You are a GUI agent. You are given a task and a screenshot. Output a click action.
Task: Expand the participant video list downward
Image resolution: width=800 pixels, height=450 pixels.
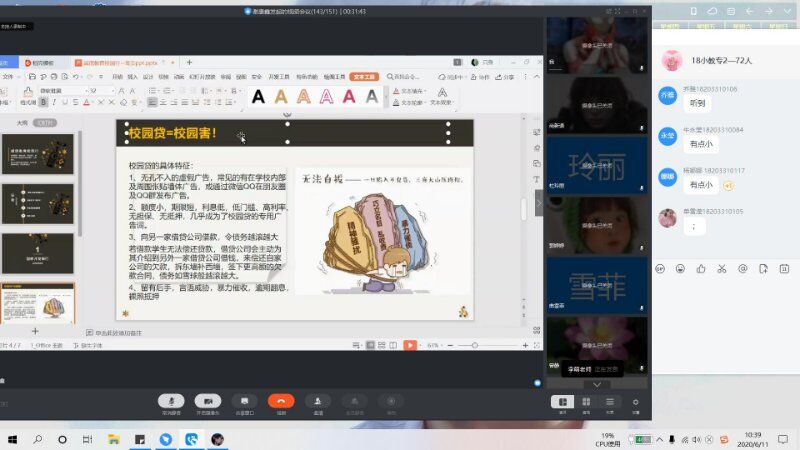pyautogui.click(x=597, y=384)
